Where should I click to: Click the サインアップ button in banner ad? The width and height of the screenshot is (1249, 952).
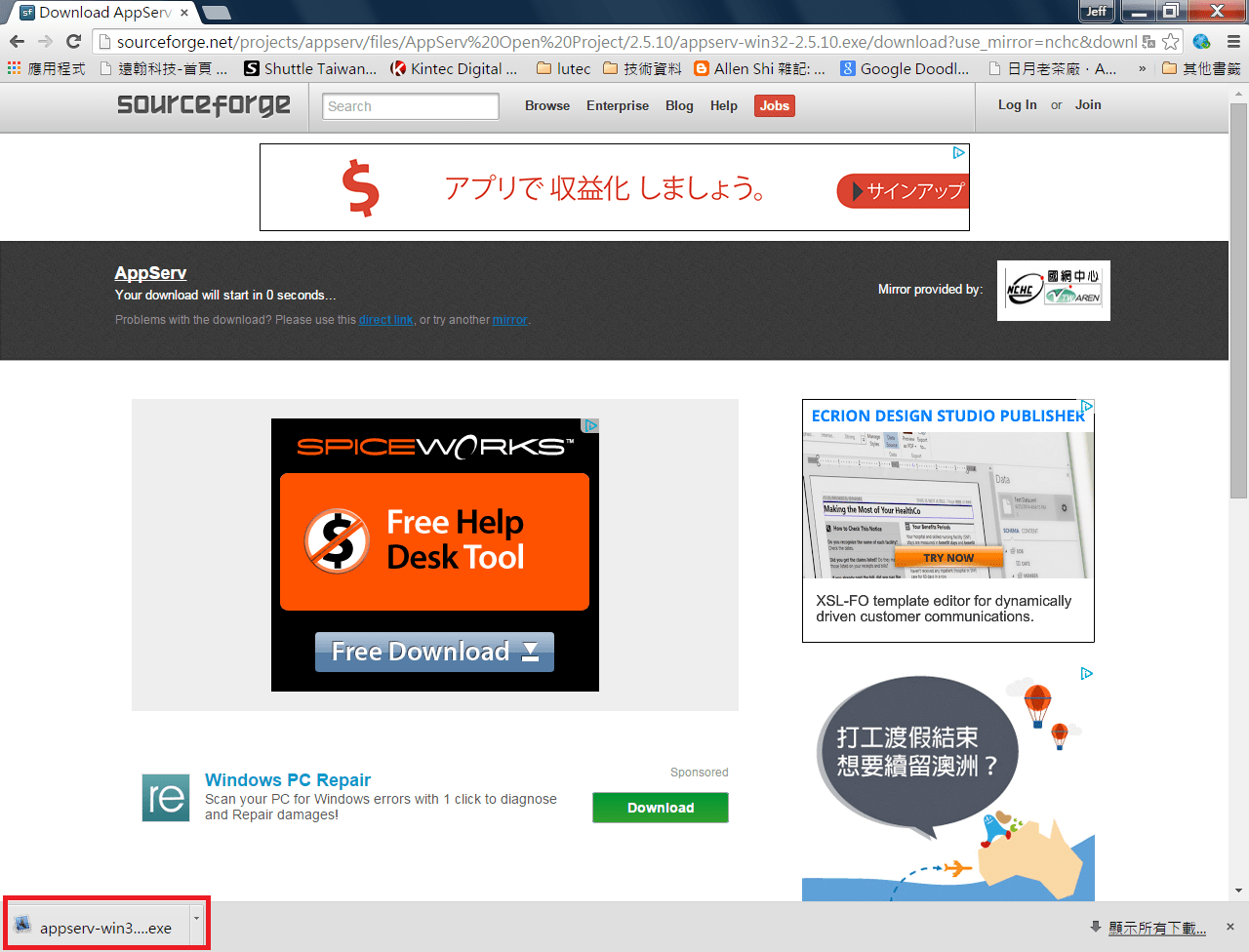coord(903,191)
